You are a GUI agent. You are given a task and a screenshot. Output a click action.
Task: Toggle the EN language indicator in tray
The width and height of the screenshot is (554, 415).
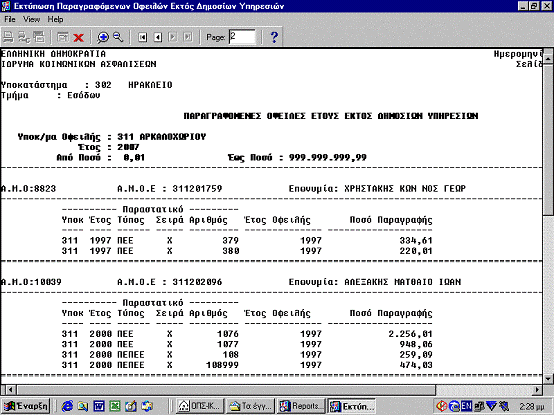click(x=466, y=406)
